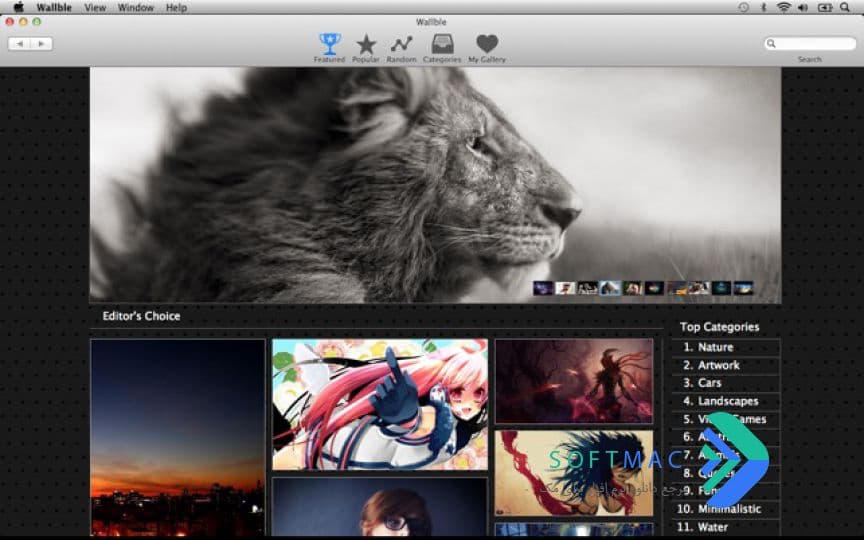This screenshot has height=540, width=864.
Task: Open the Wi-Fi status menu icon
Action: (x=783, y=7)
